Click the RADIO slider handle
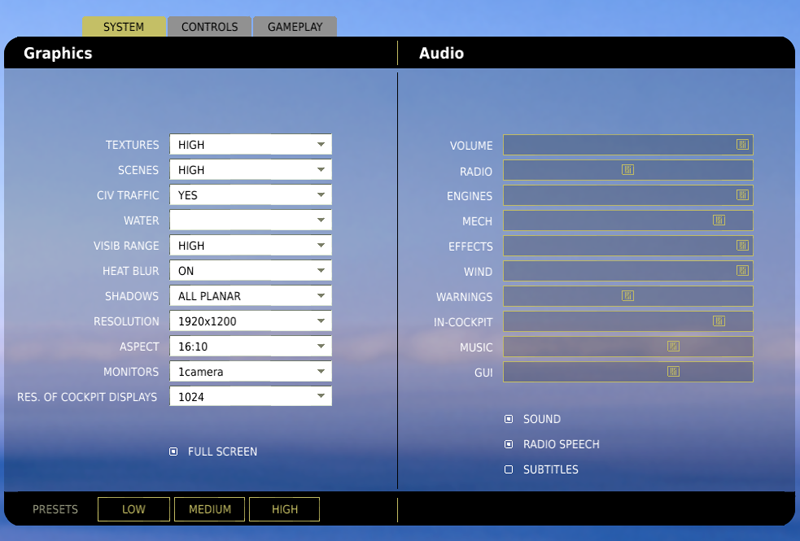Image resolution: width=800 pixels, height=541 pixels. [627, 170]
